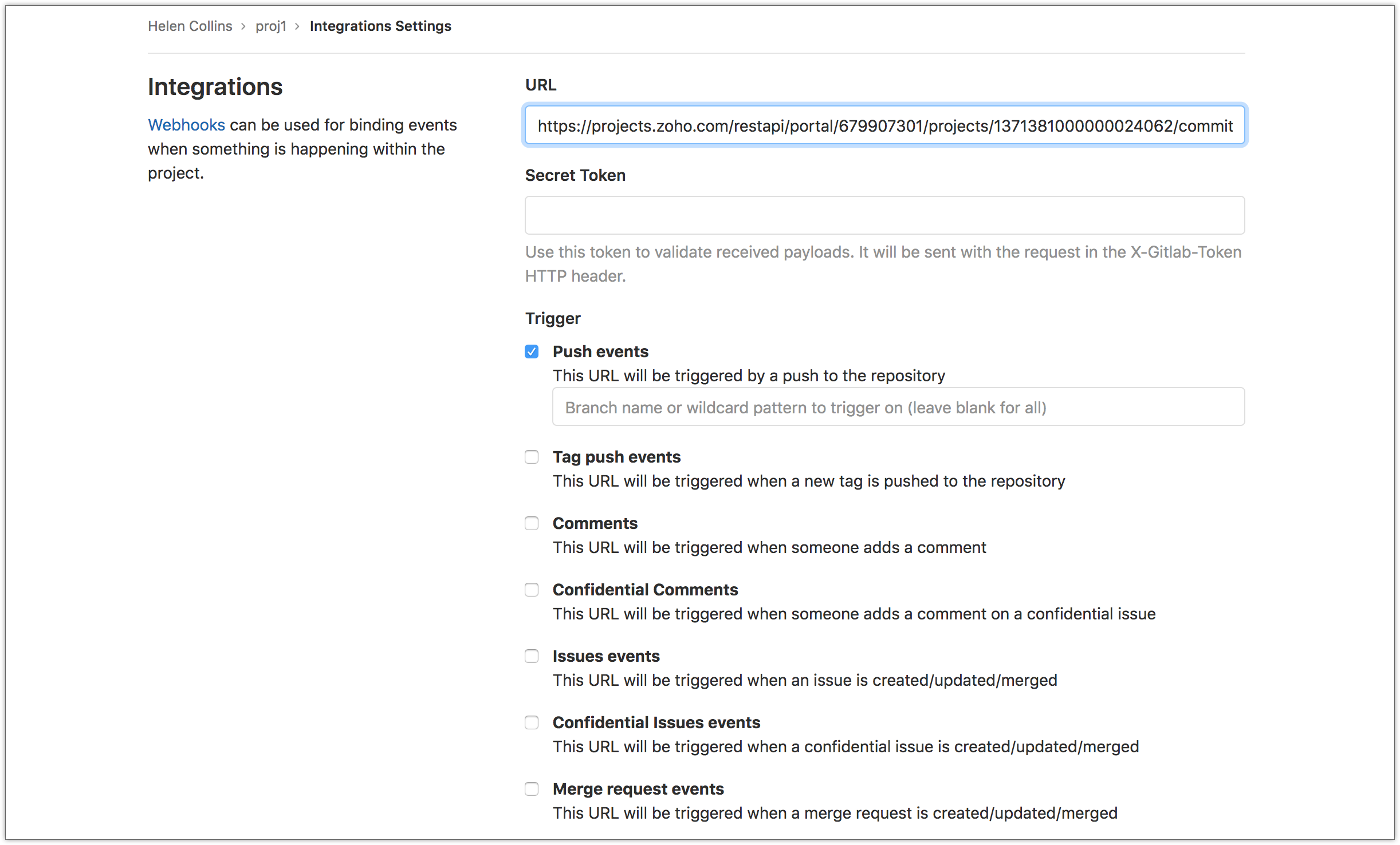Tick the Comments trigger checkbox
1400x845 pixels.
pyautogui.click(x=532, y=523)
